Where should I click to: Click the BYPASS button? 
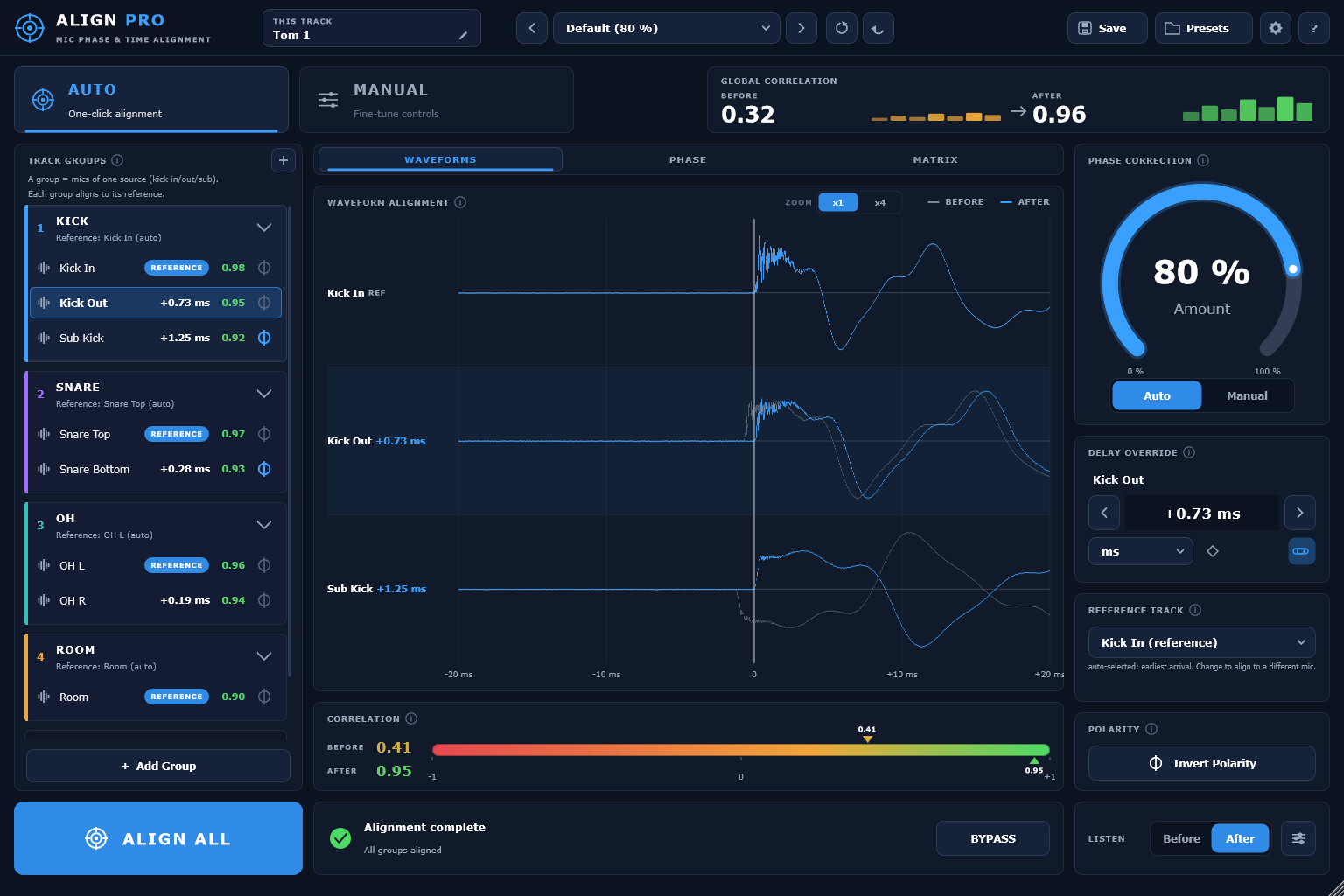pyautogui.click(x=993, y=838)
